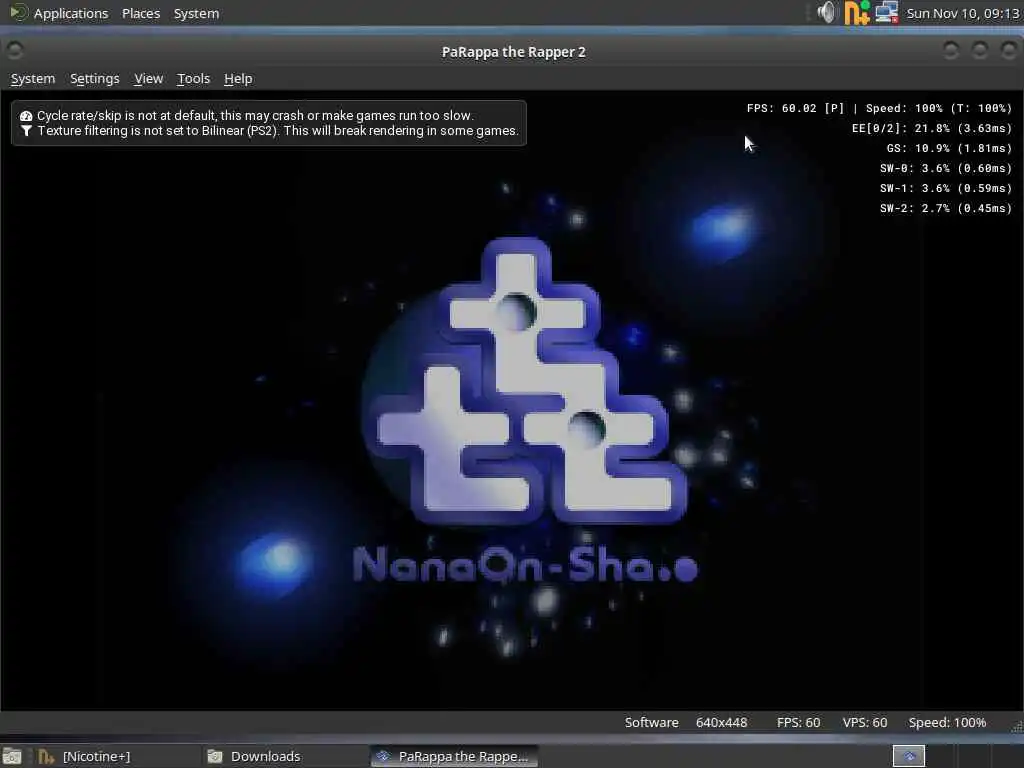Click the volume speaker icon in tray
The width and height of the screenshot is (1024, 768).
click(825, 12)
